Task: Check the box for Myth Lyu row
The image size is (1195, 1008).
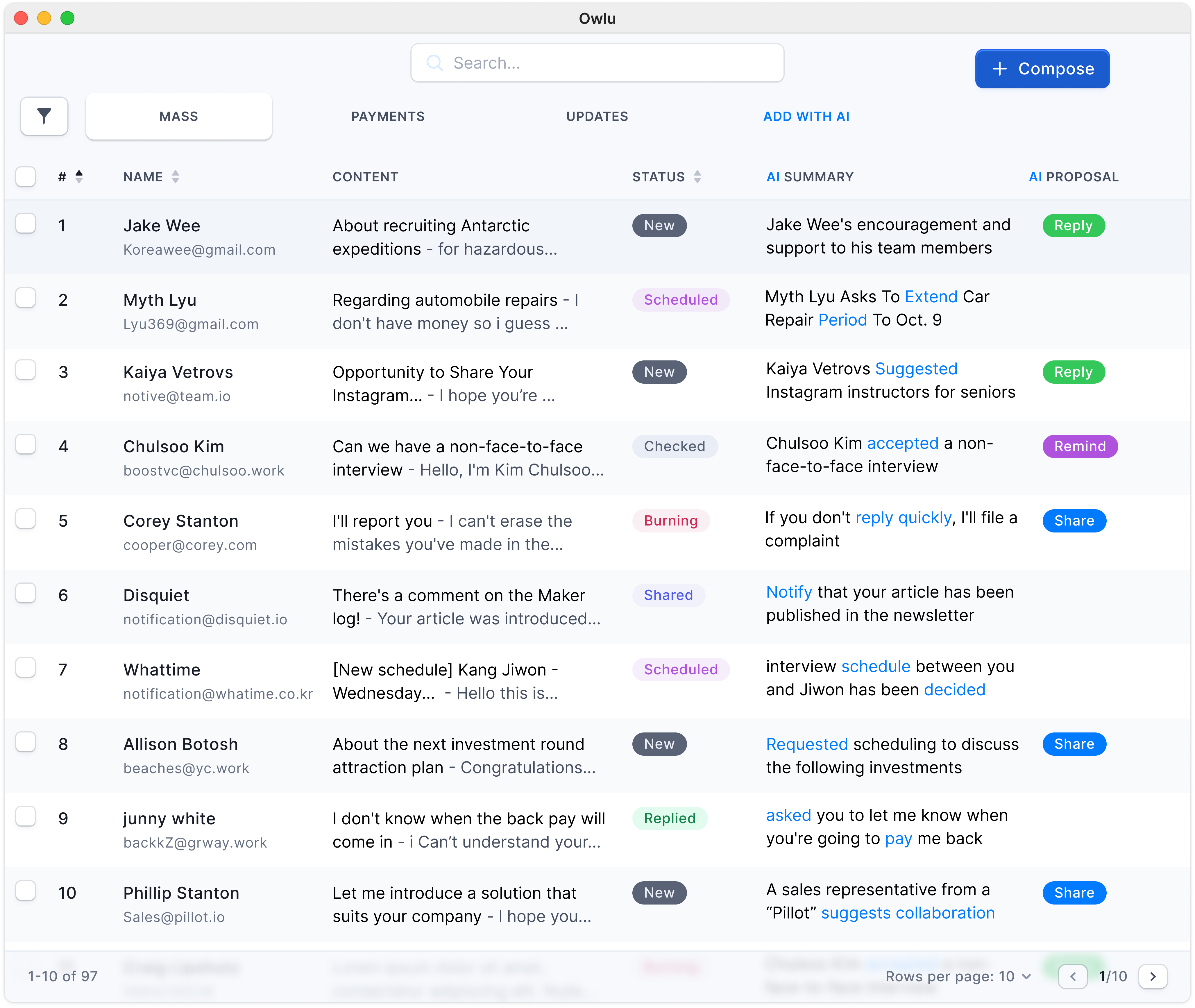Action: coord(26,298)
